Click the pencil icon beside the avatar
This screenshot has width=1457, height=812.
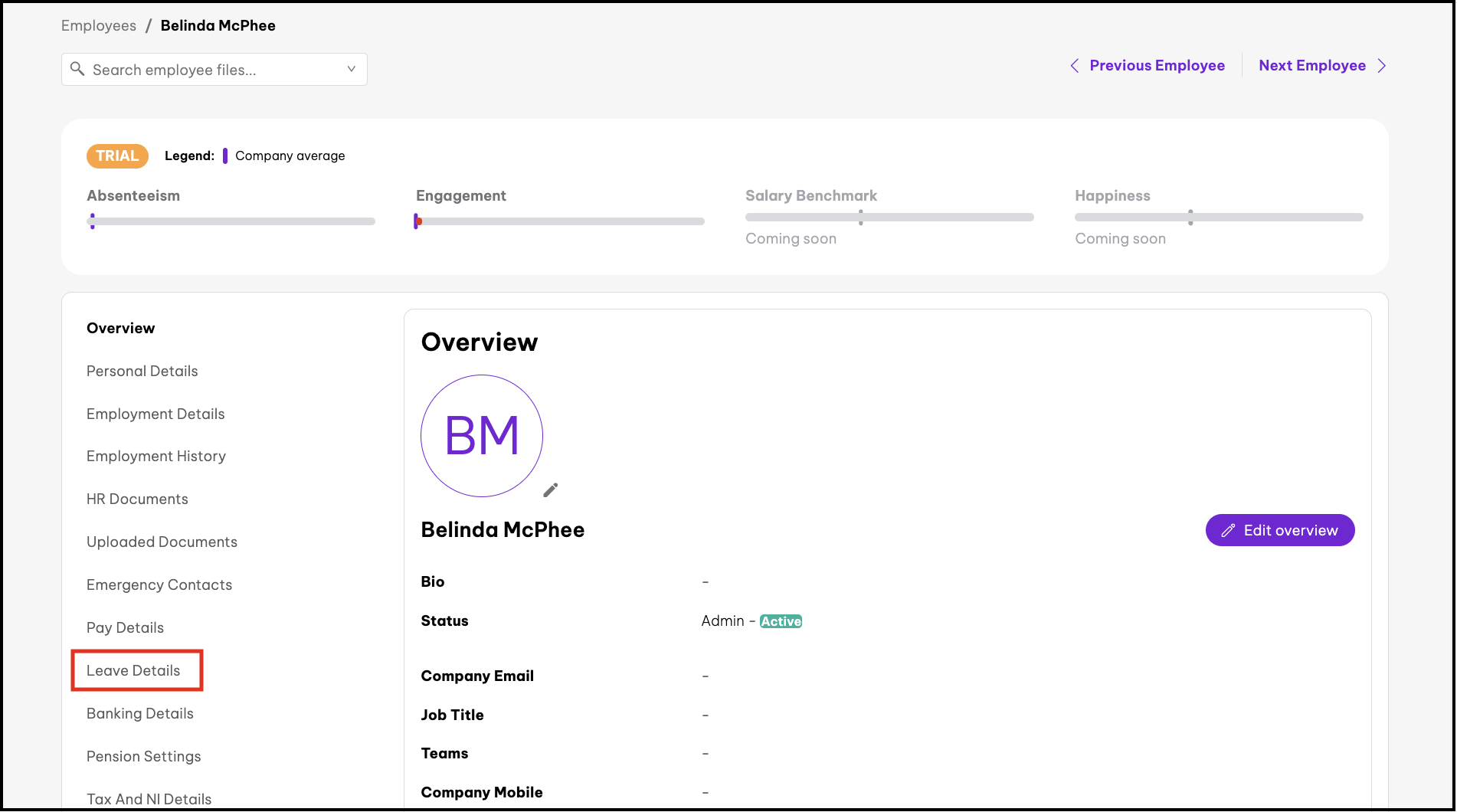pos(550,490)
